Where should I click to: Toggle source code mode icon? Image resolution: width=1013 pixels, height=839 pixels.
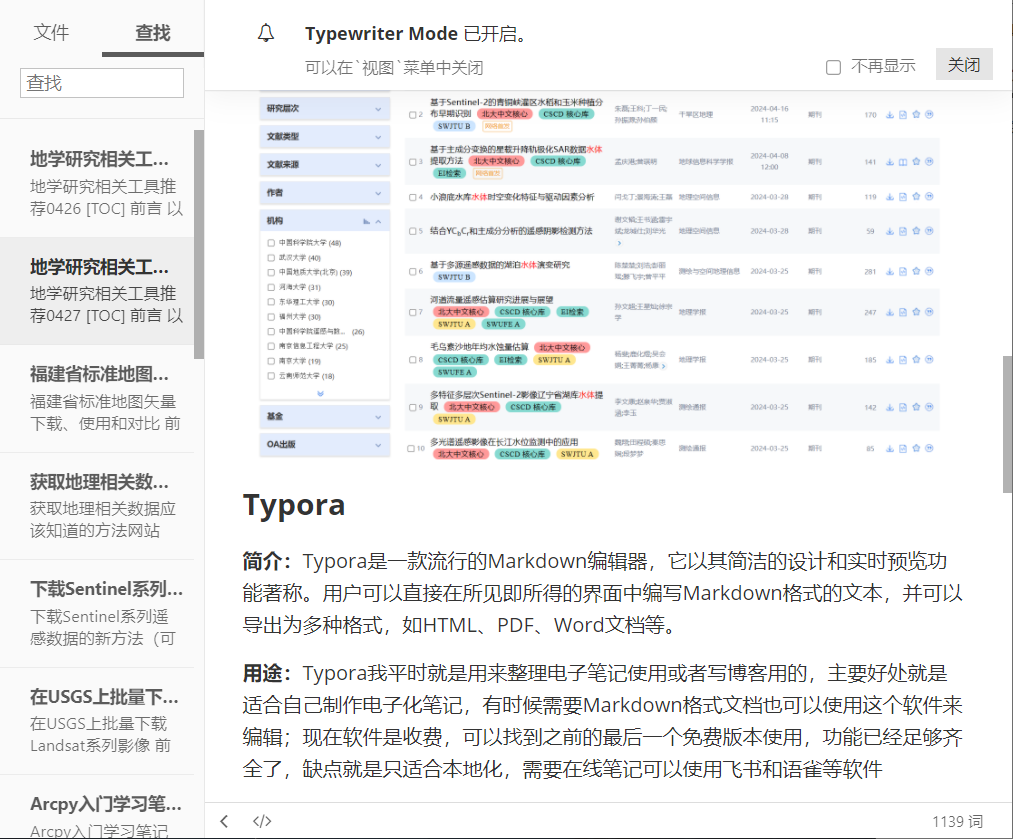pos(262,821)
